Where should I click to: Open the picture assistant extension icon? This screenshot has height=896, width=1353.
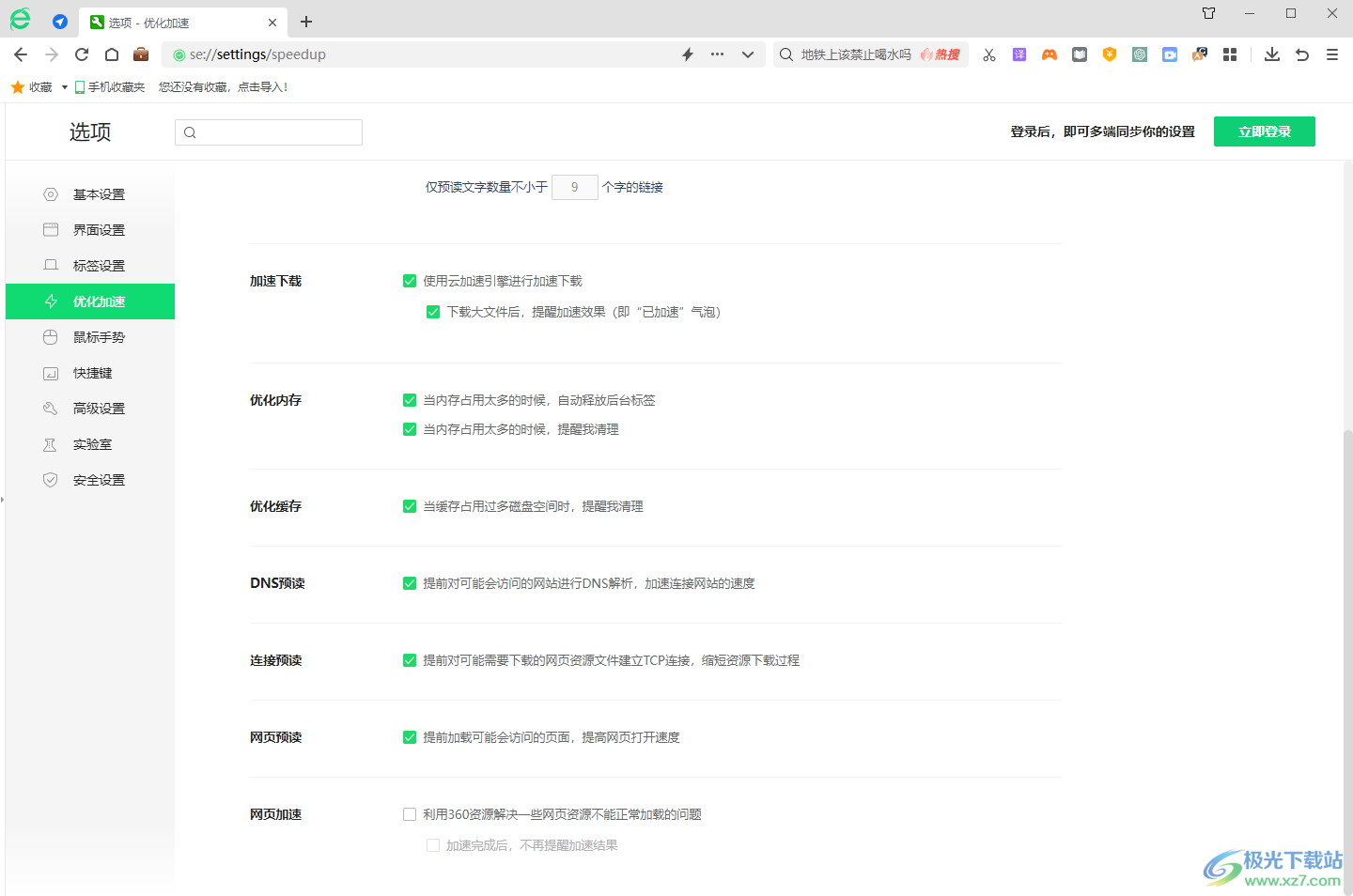(1200, 54)
